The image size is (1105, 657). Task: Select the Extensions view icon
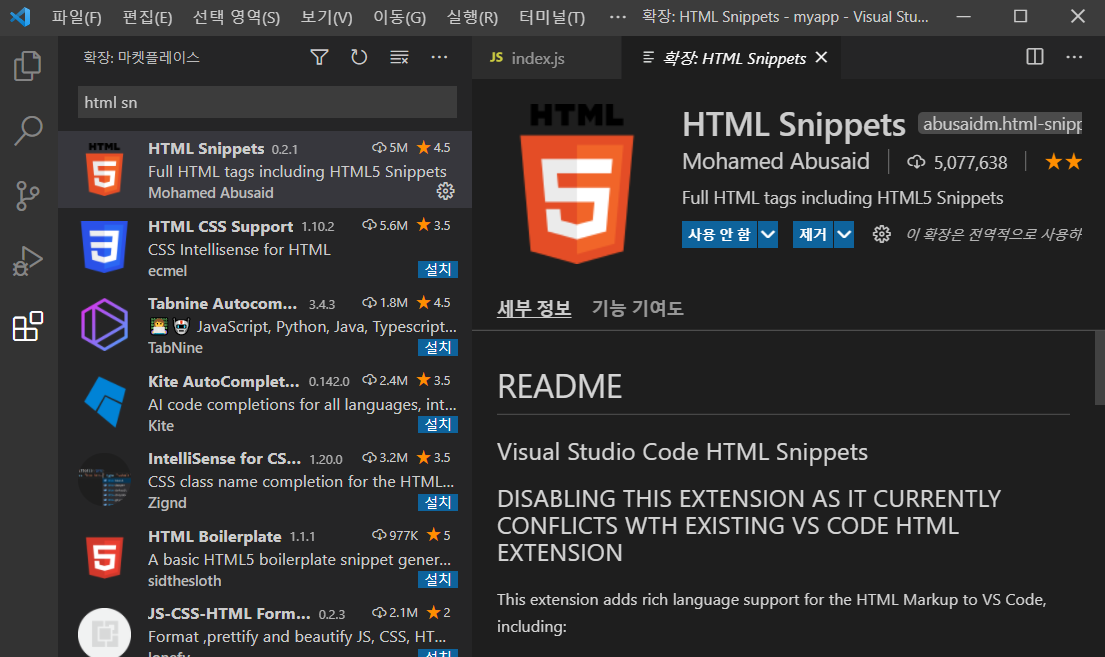pyautogui.click(x=27, y=326)
